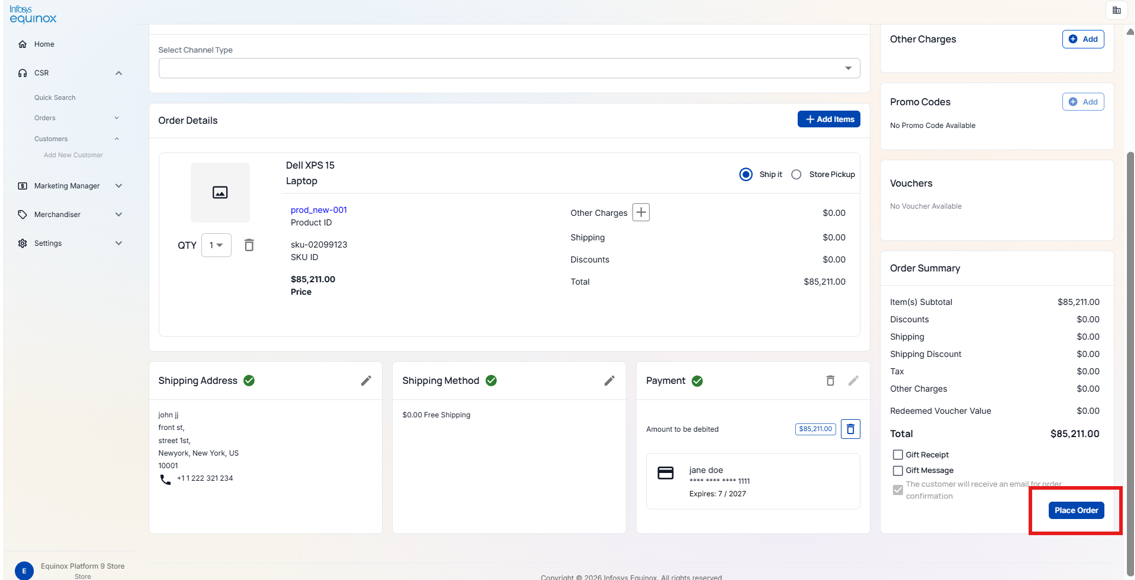The width and height of the screenshot is (1135, 580).
Task: Select the Store Pickup radio button
Action: pos(796,175)
